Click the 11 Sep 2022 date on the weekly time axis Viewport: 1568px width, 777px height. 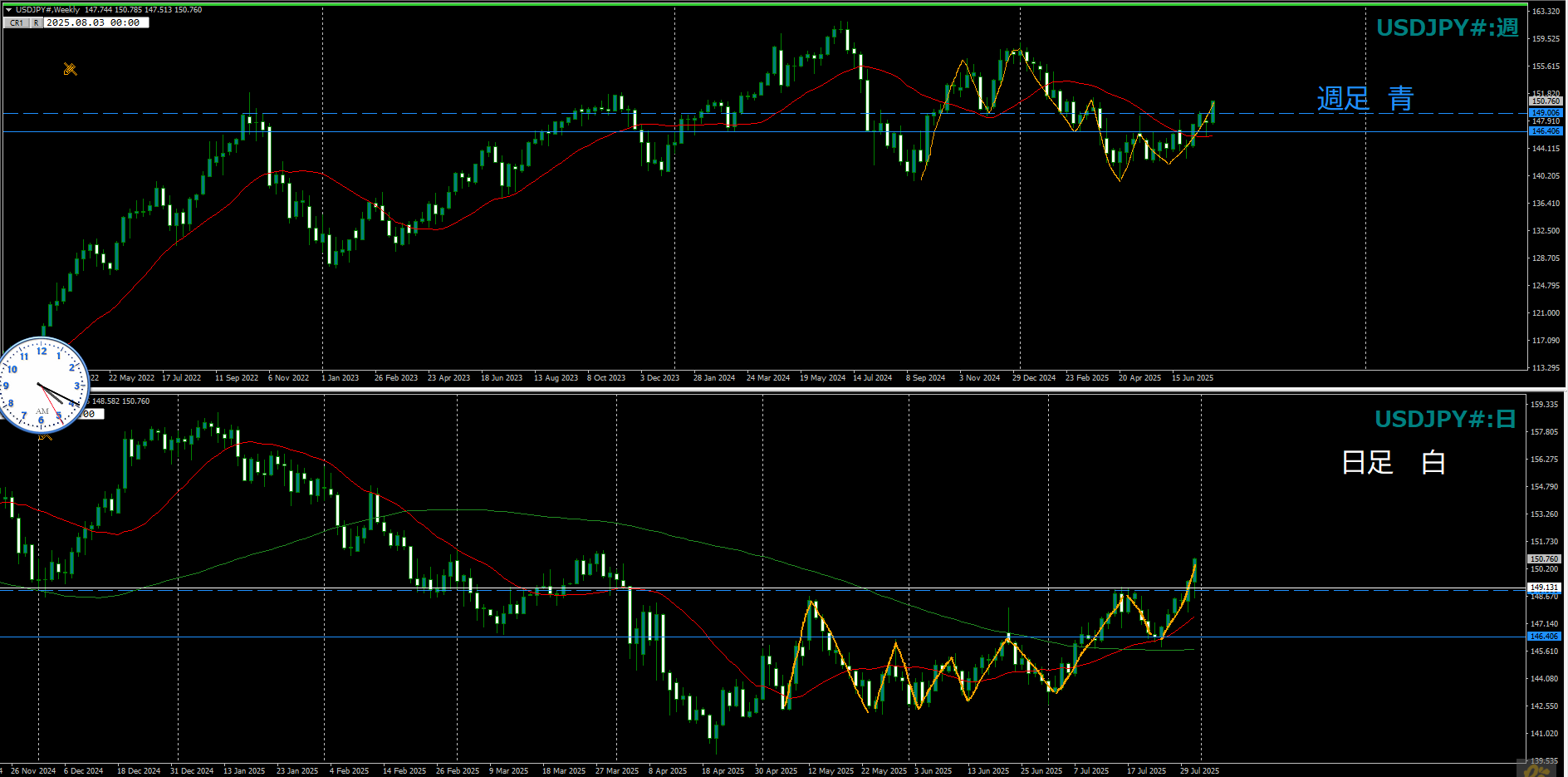237,378
